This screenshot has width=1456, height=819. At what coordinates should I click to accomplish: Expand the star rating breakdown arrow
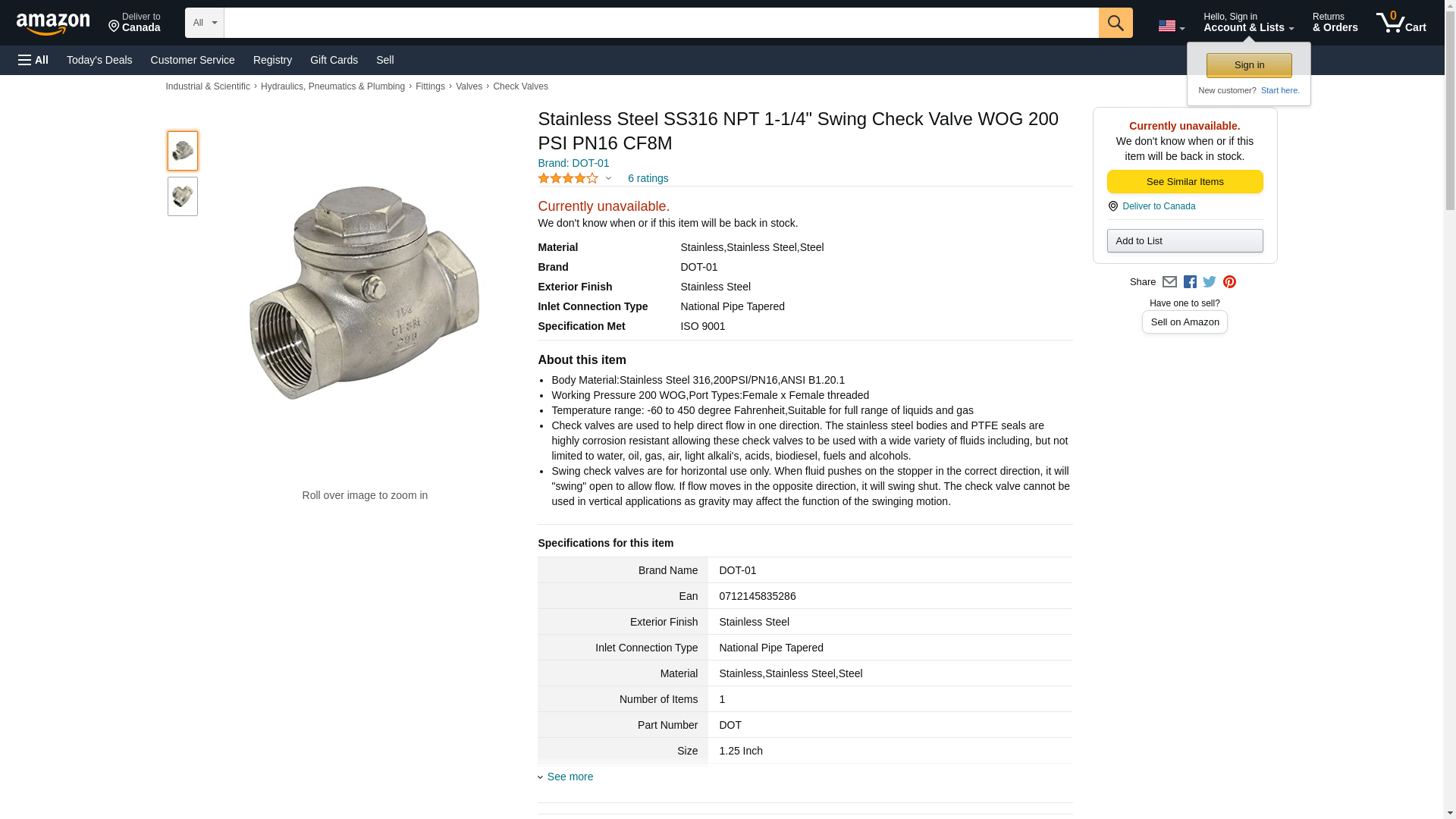pos(608,179)
